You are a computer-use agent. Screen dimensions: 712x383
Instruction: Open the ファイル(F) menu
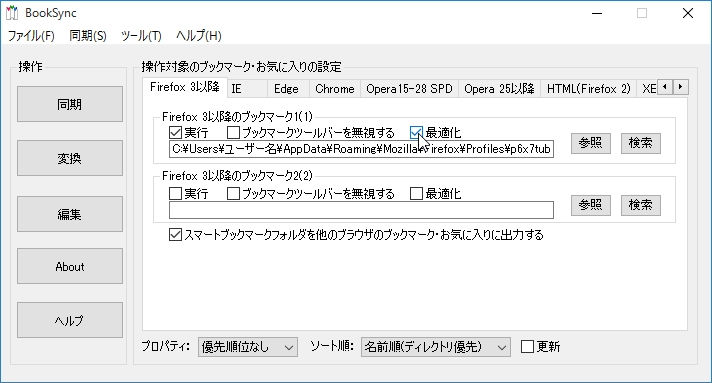tap(31, 36)
